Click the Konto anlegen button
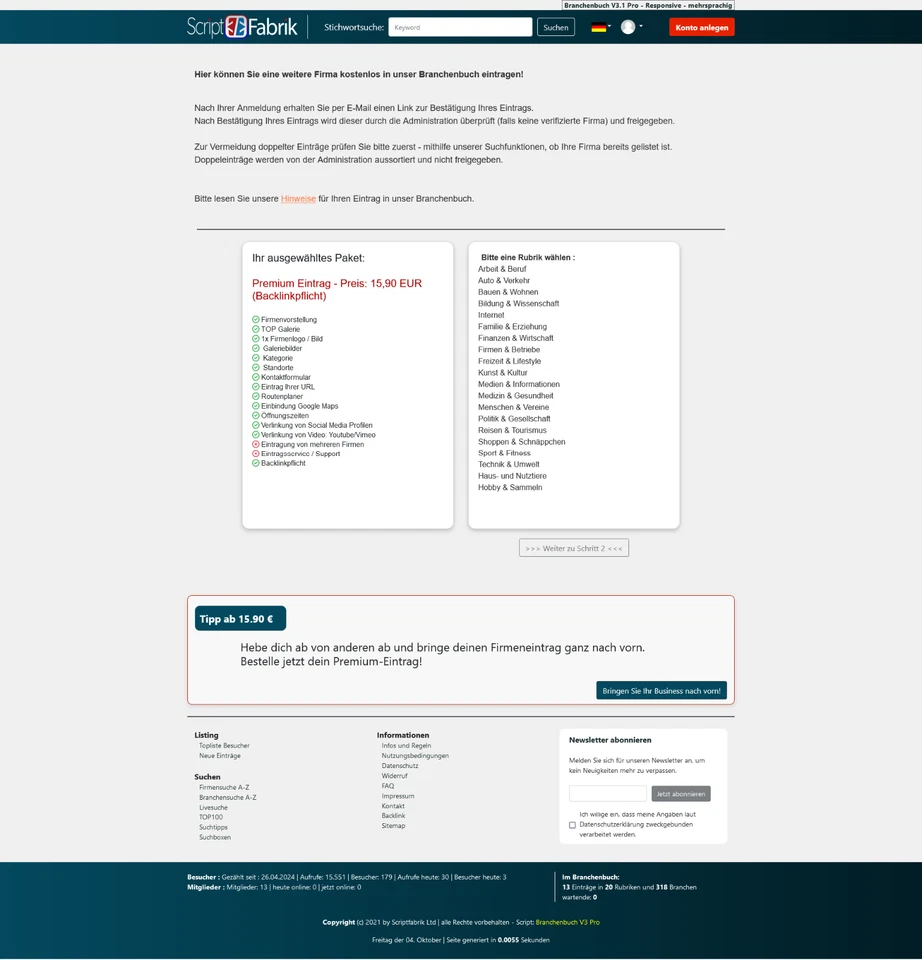 click(x=700, y=27)
